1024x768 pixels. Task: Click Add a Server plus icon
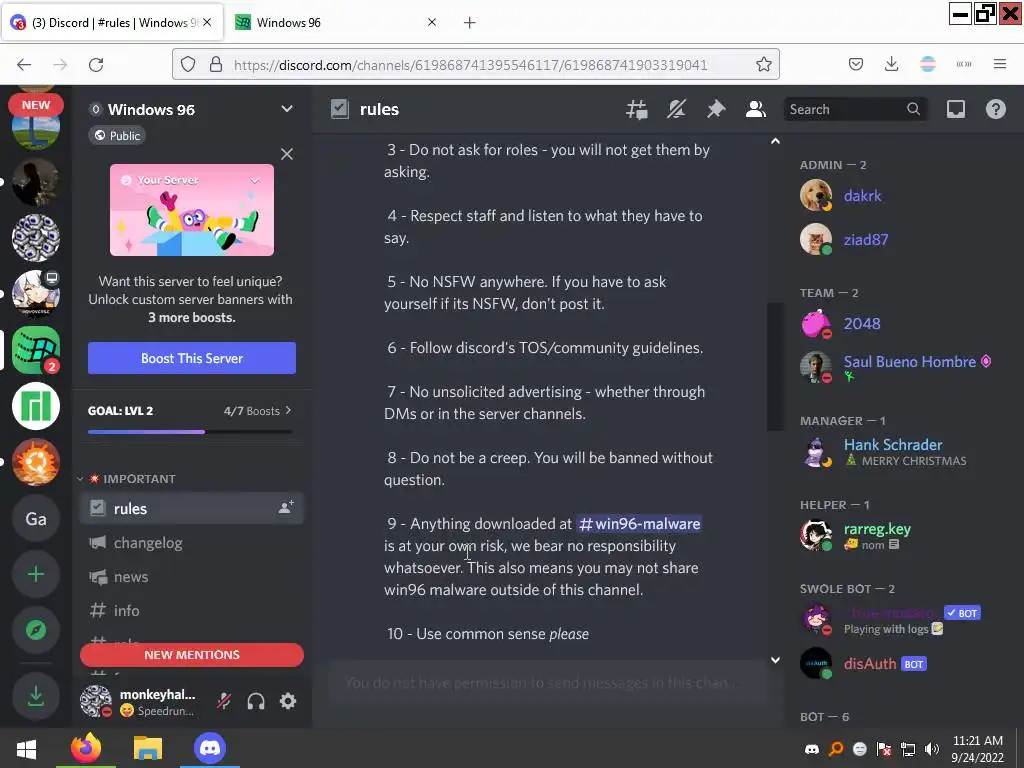click(36, 575)
